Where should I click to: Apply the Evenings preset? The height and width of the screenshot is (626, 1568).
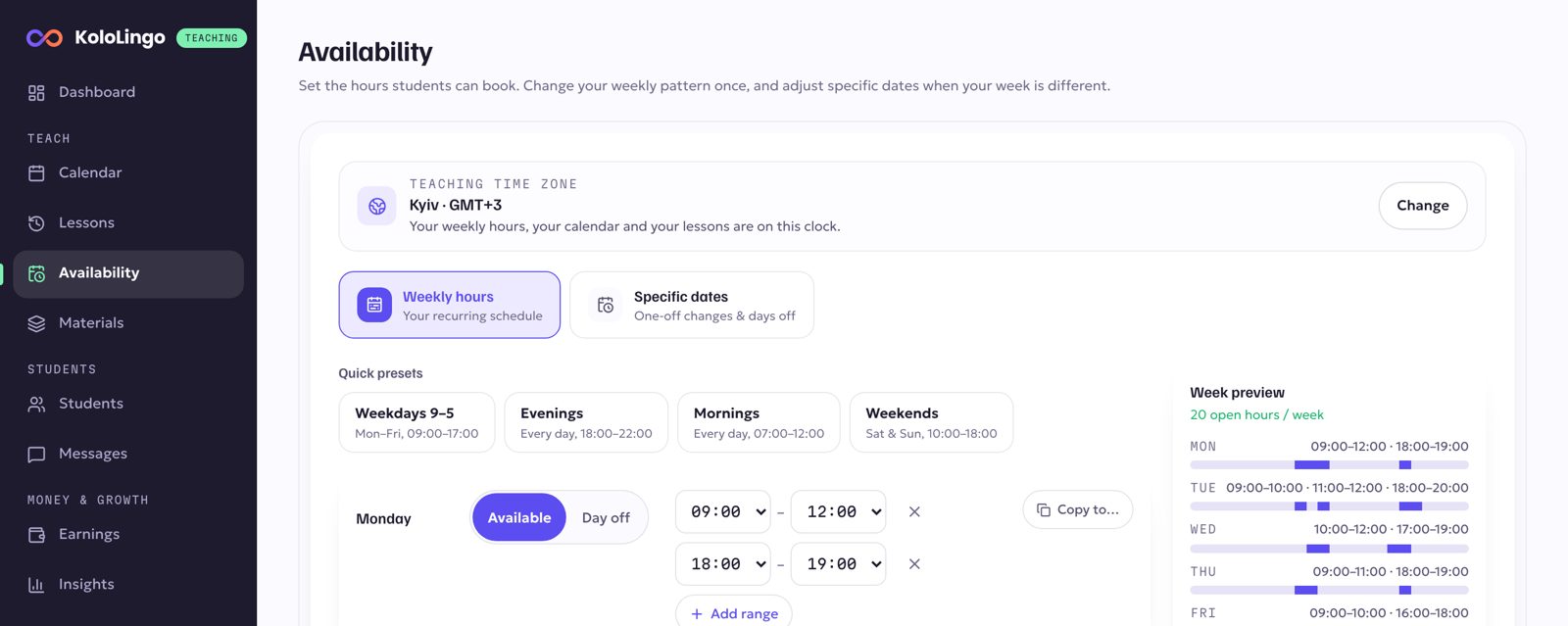pos(586,422)
